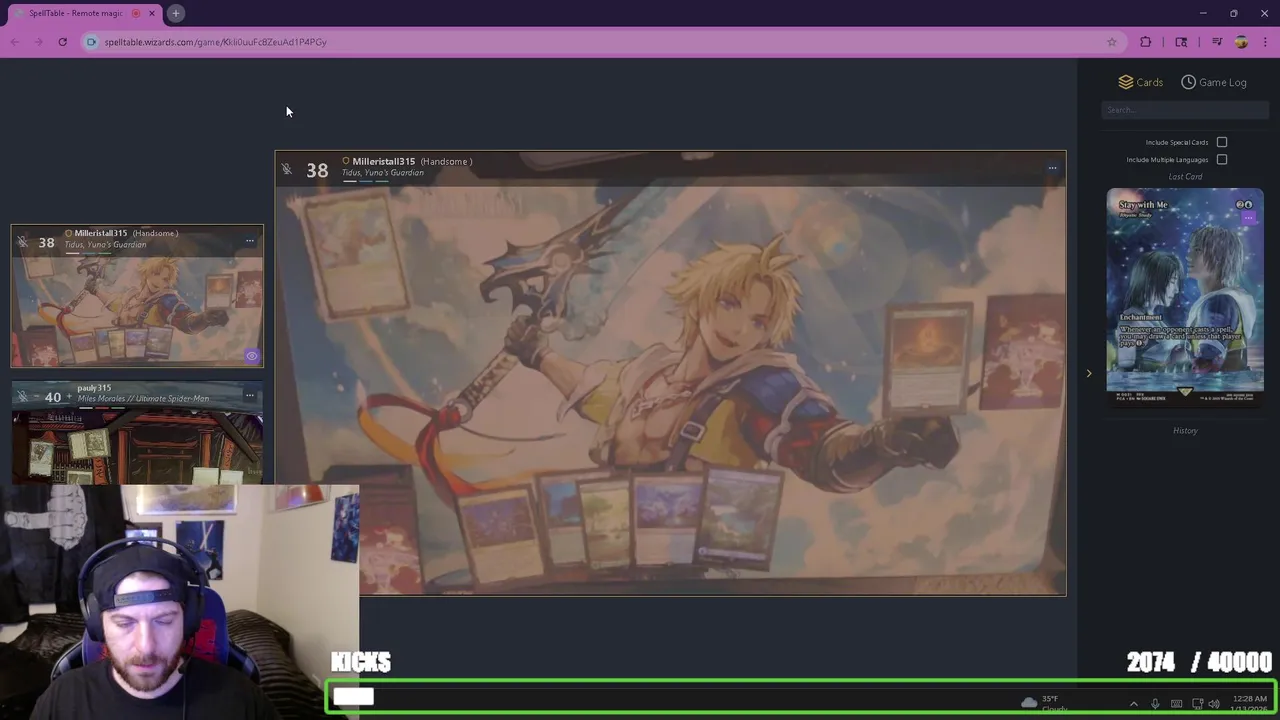Reload the SpellTable page
This screenshot has width=1280, height=720.
pos(62,42)
